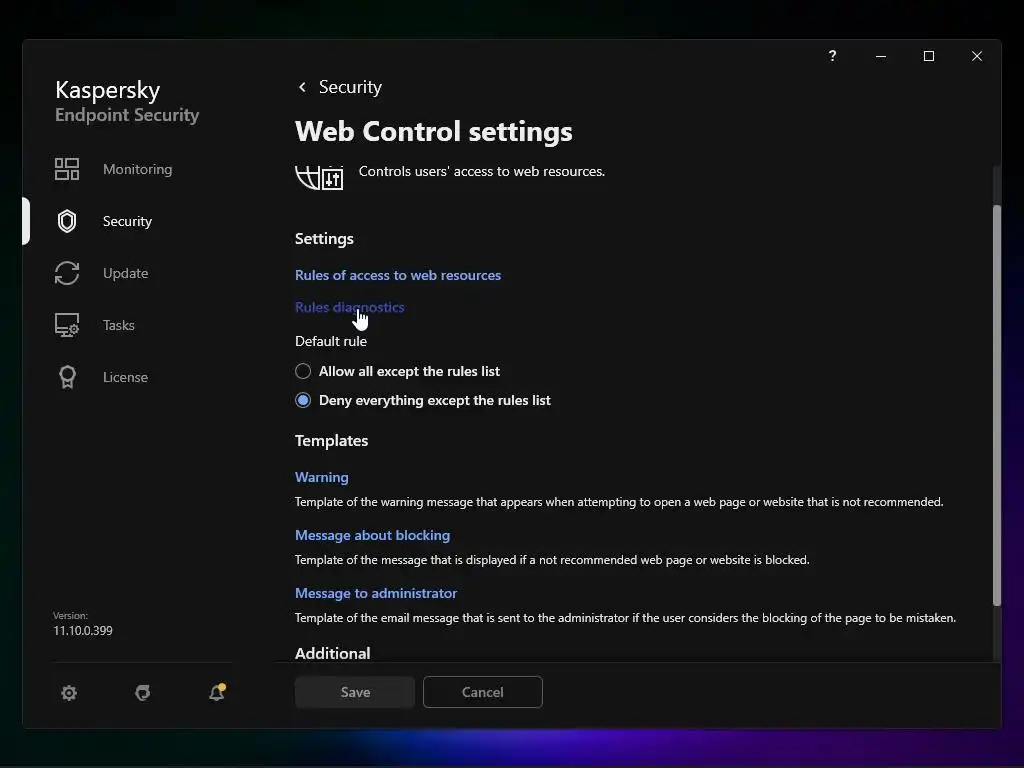Switch to the License section

[125, 377]
